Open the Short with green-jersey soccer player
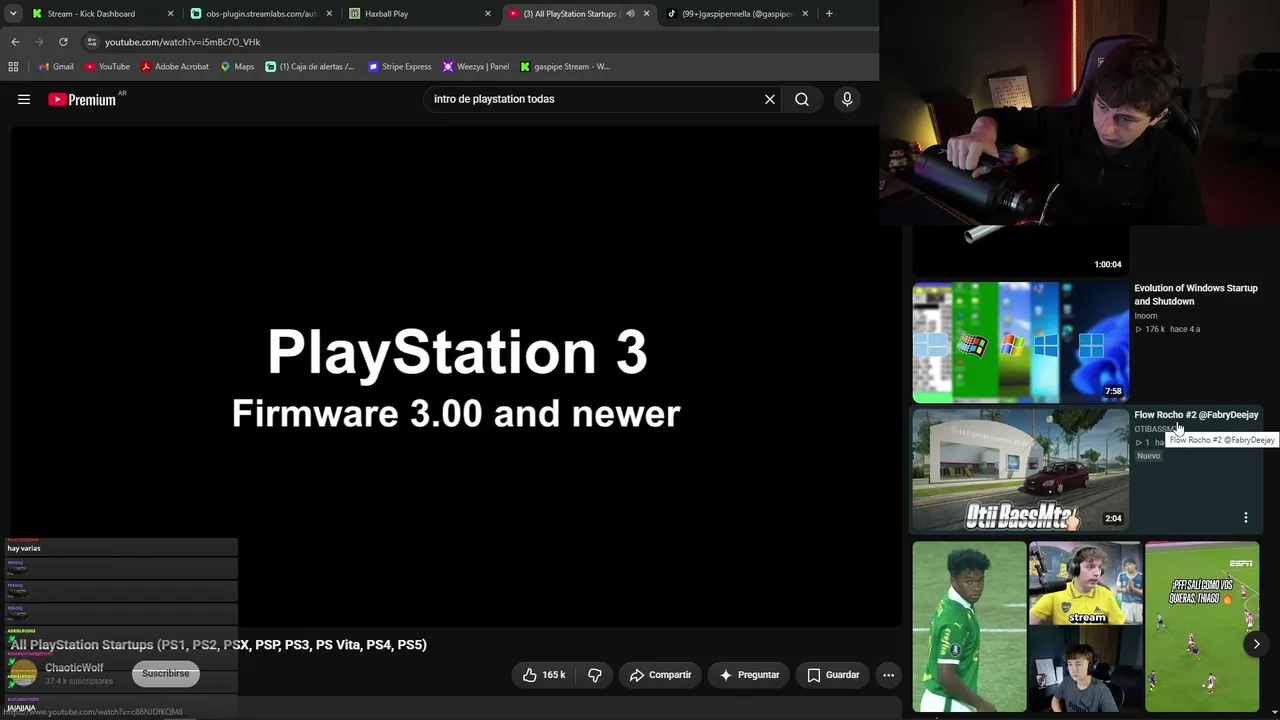Image resolution: width=1280 pixels, height=720 pixels. pyautogui.click(x=970, y=627)
